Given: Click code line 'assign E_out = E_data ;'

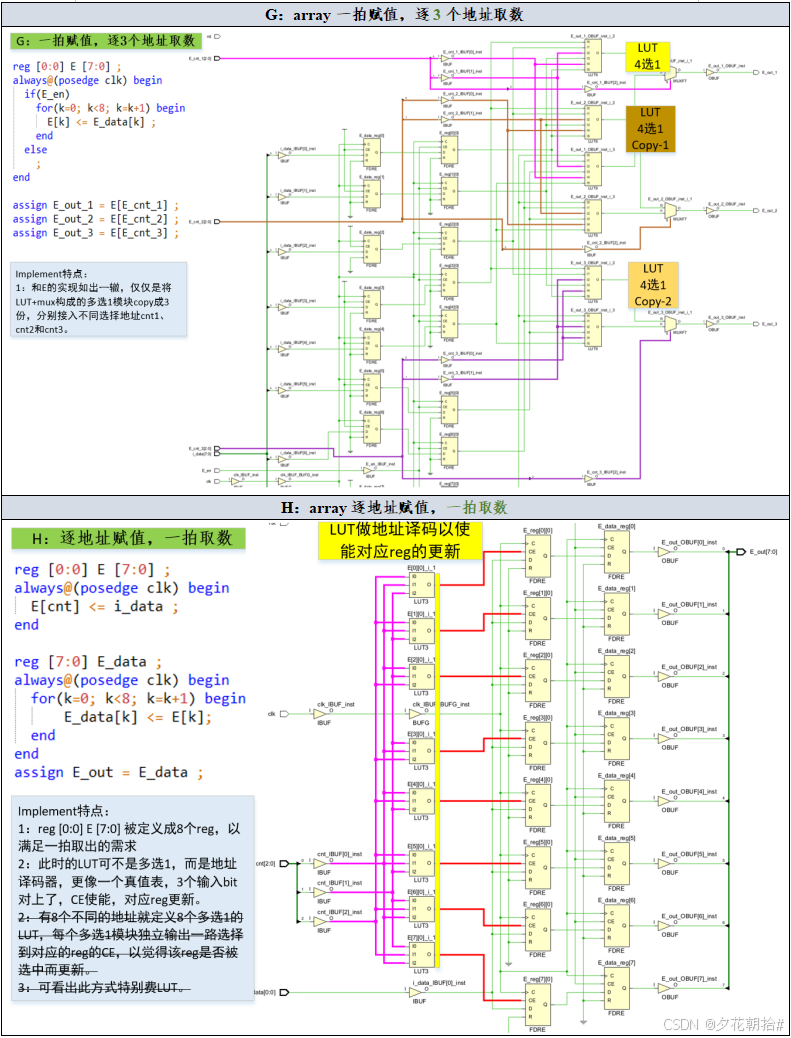Looking at the screenshot, I should pos(109,773).
